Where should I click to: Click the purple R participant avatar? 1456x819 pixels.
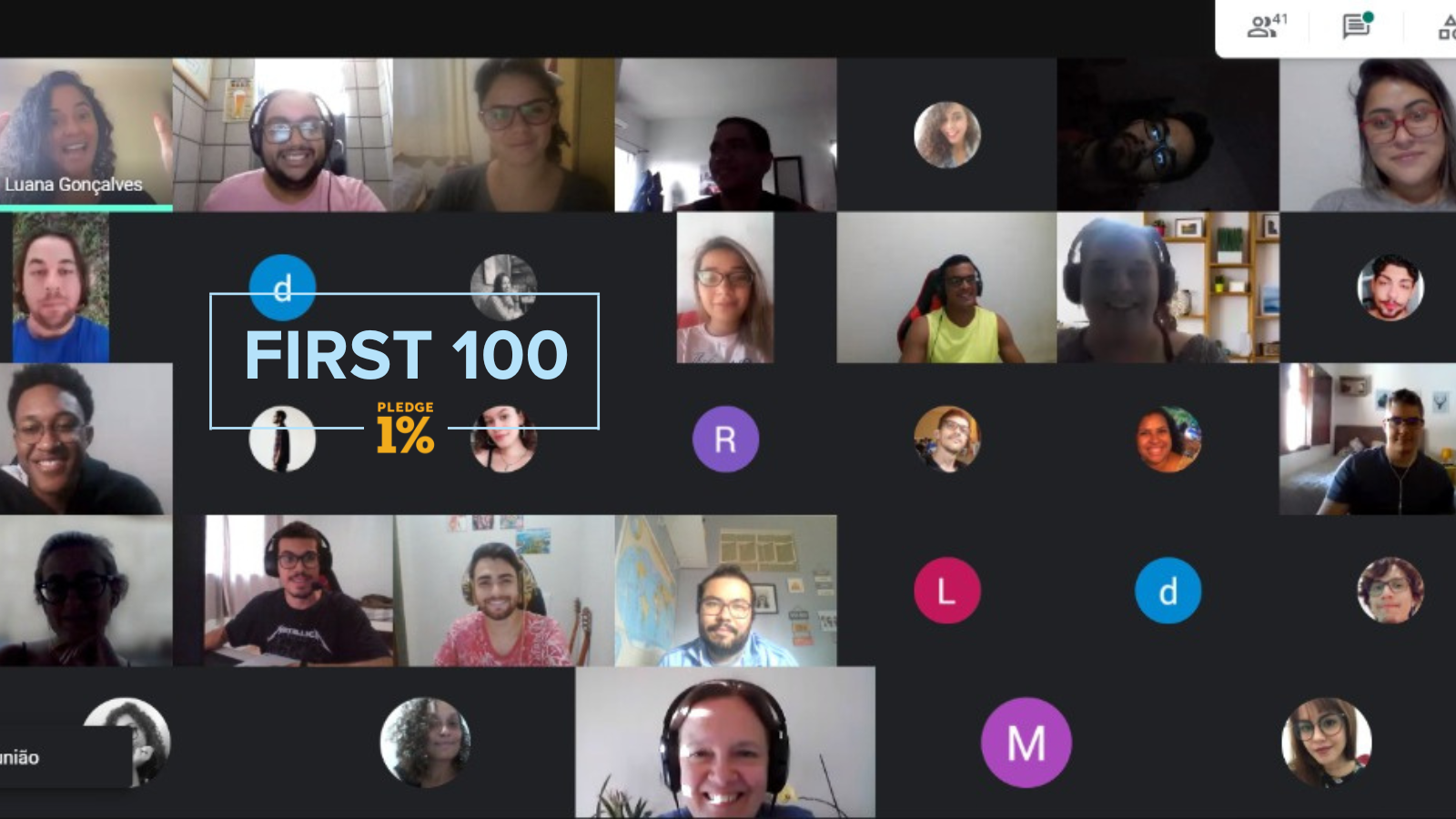[725, 440]
